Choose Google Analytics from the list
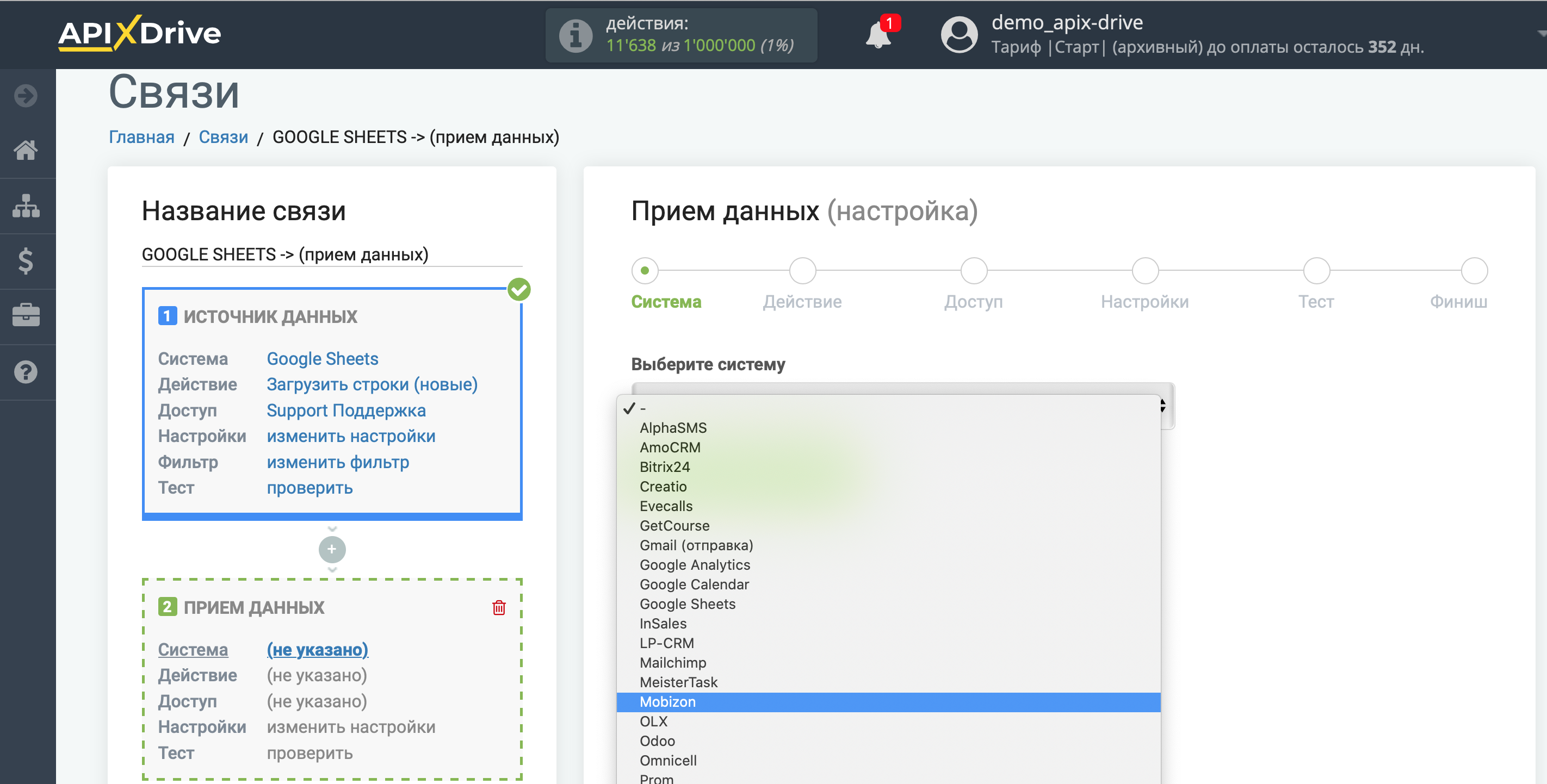 [888, 565]
